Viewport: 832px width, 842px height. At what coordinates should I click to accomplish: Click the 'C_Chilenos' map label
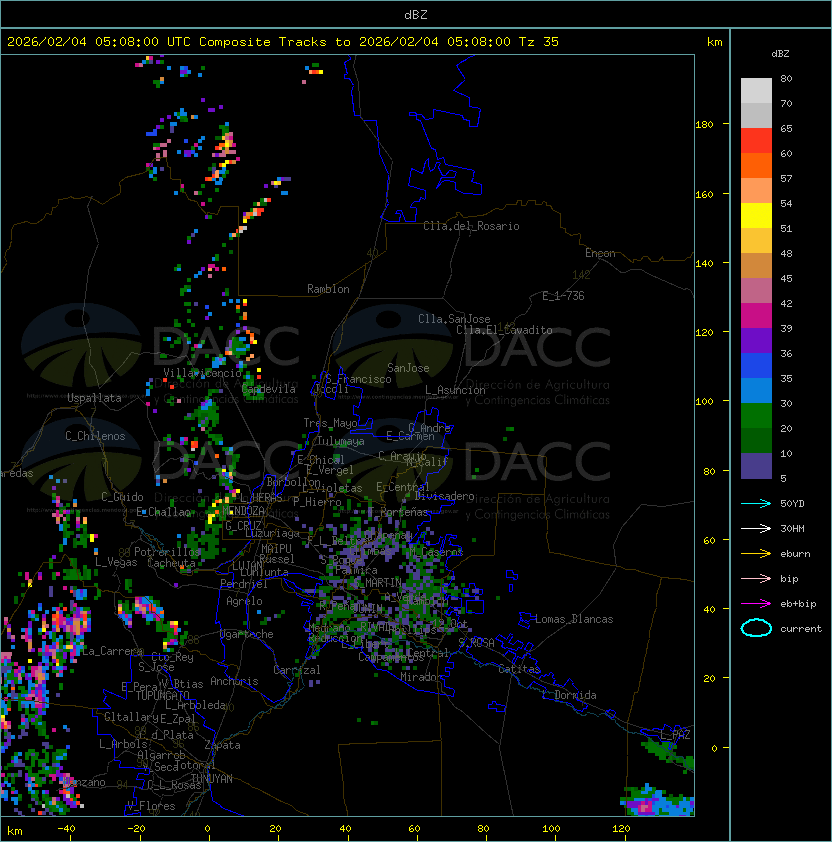point(95,436)
